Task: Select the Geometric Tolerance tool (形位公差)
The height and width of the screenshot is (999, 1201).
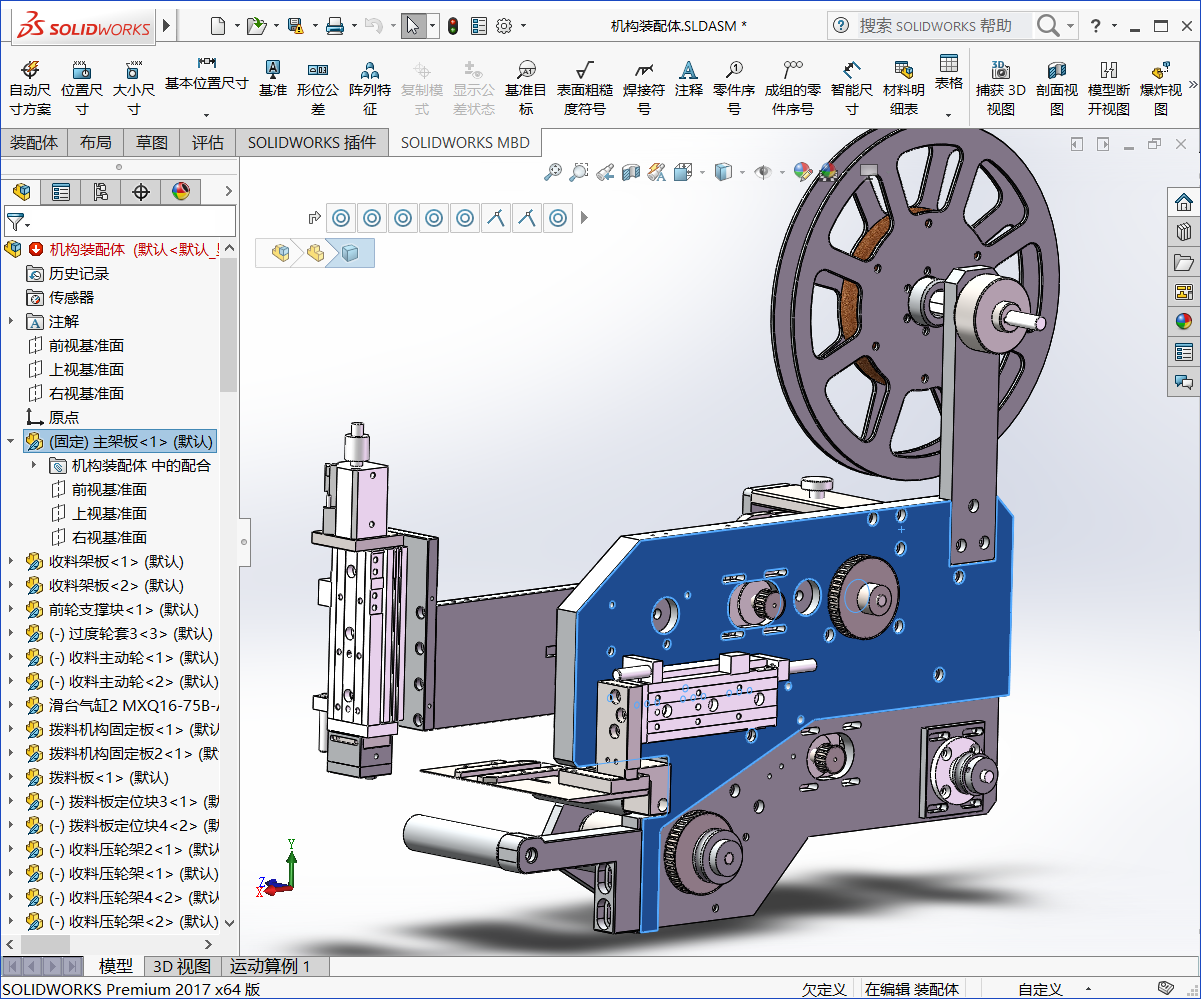Action: click(x=318, y=87)
